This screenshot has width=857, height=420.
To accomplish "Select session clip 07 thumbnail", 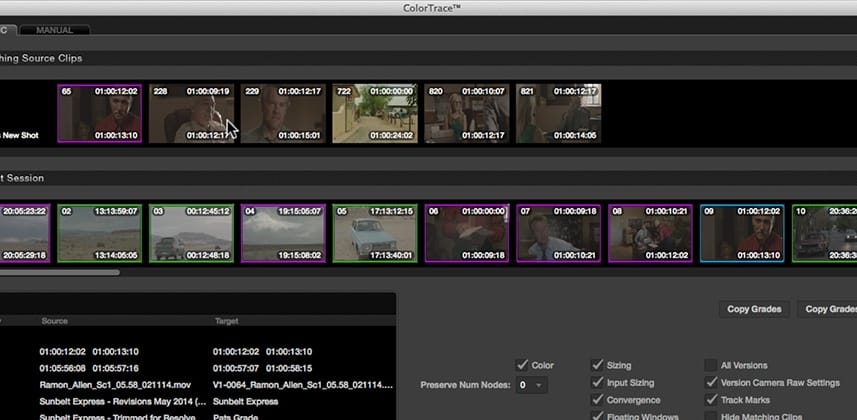I will coord(559,234).
